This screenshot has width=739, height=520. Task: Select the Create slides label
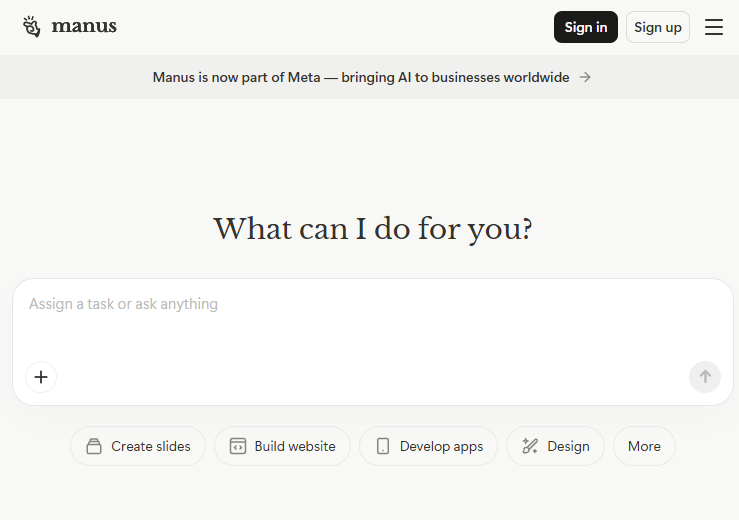pos(150,447)
